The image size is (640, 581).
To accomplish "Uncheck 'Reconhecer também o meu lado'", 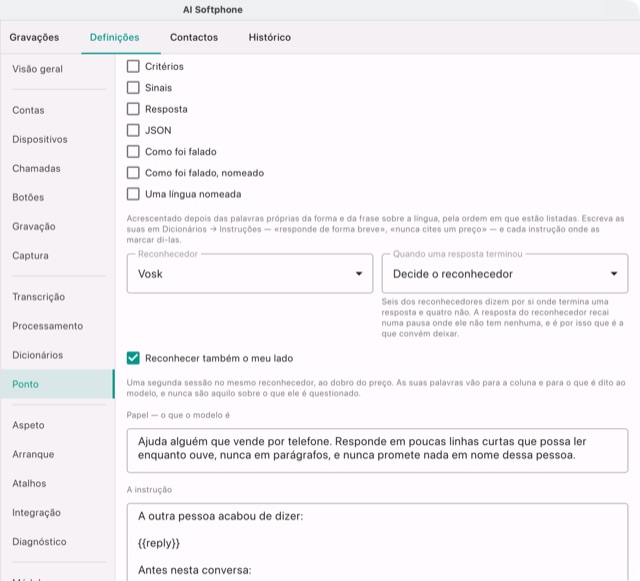I will pos(133,358).
